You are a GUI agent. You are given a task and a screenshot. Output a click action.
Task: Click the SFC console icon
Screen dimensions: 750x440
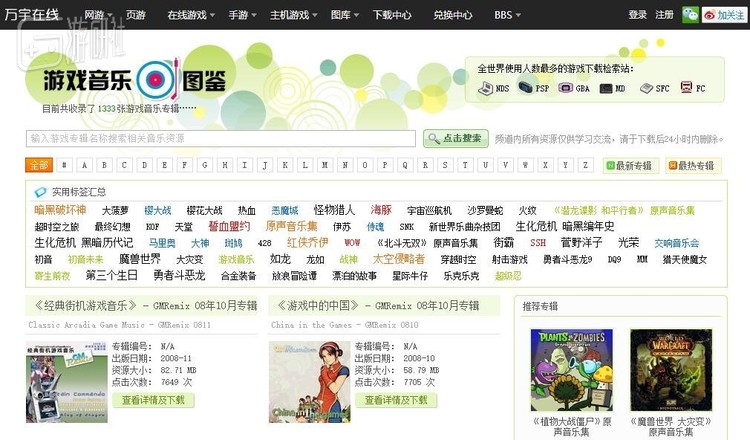tap(647, 88)
